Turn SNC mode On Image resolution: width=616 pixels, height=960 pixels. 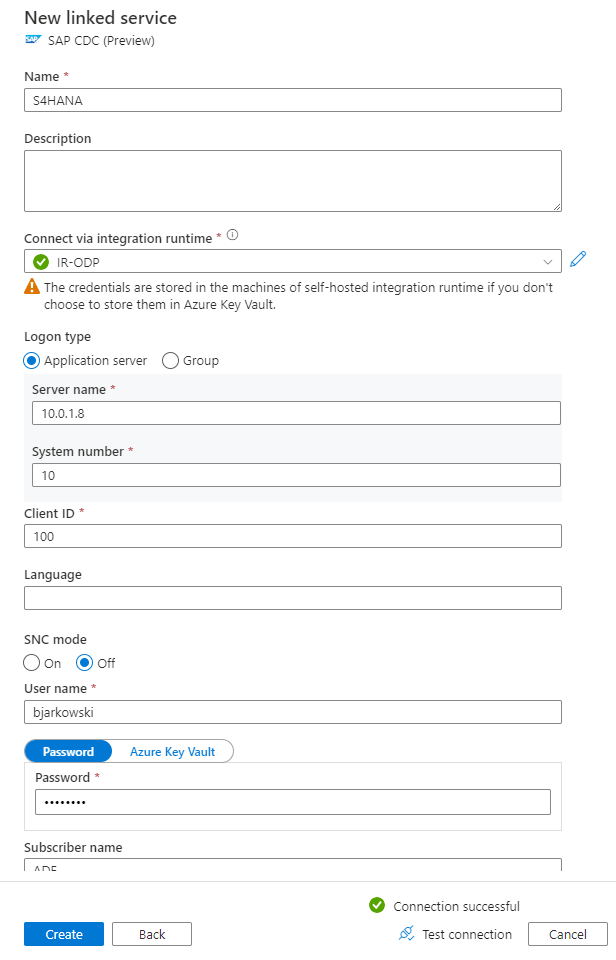click(31, 663)
